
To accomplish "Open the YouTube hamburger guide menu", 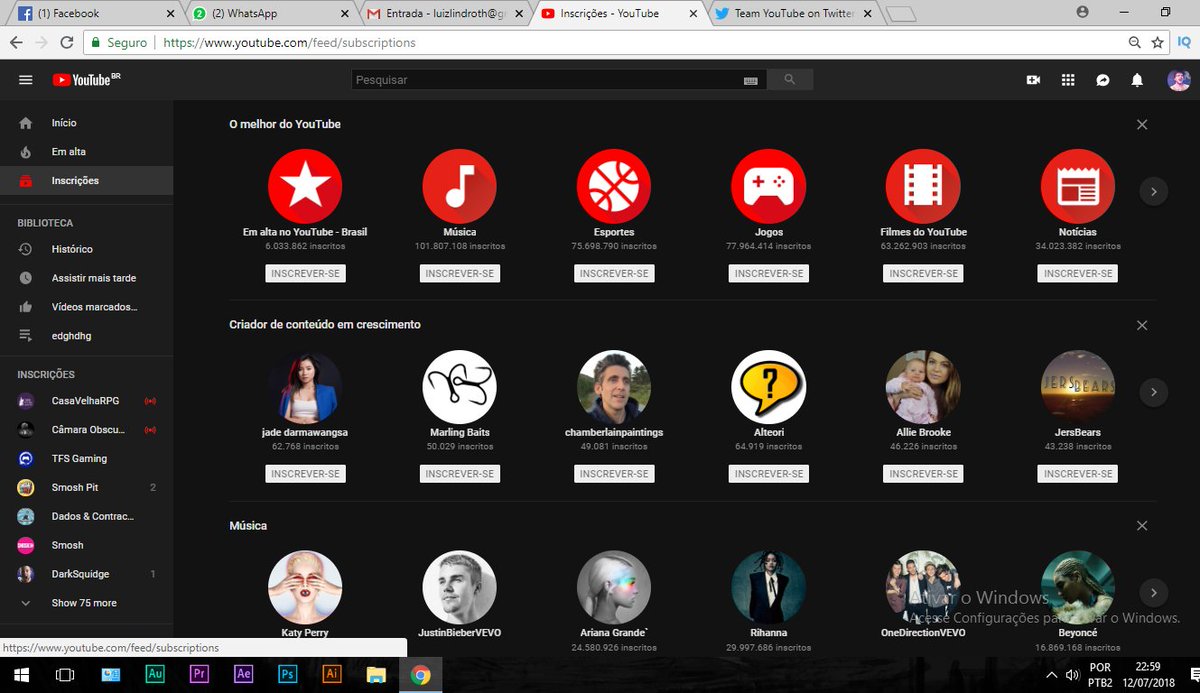I will pos(26,80).
